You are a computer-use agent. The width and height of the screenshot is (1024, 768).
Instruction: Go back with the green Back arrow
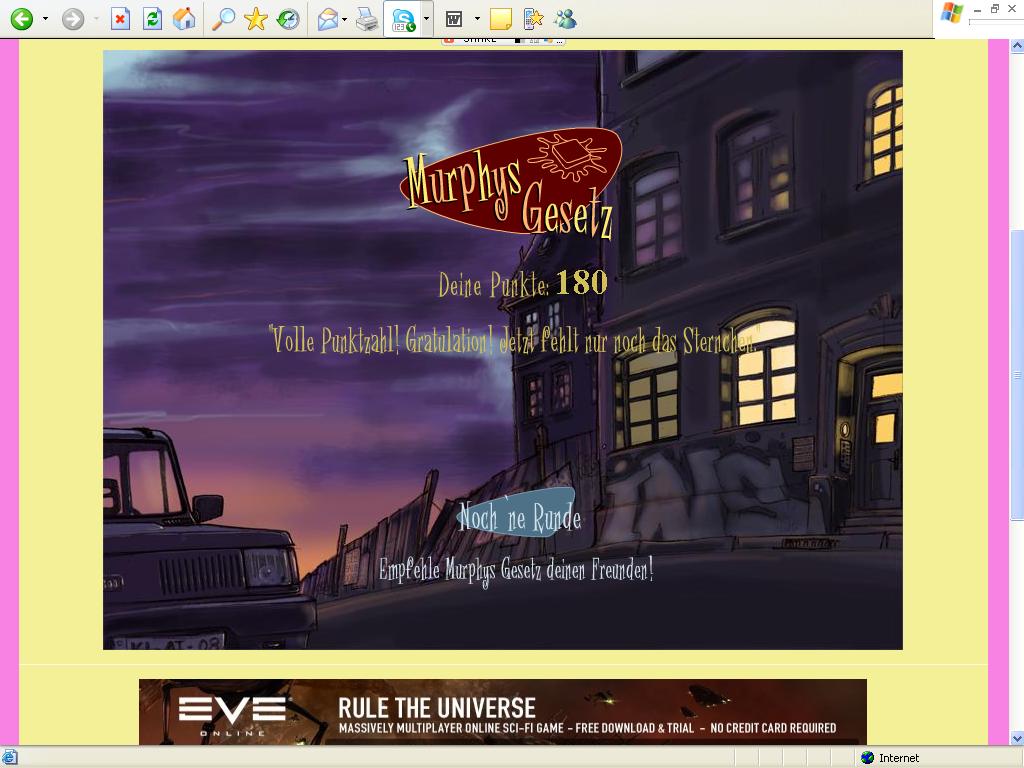point(22,19)
